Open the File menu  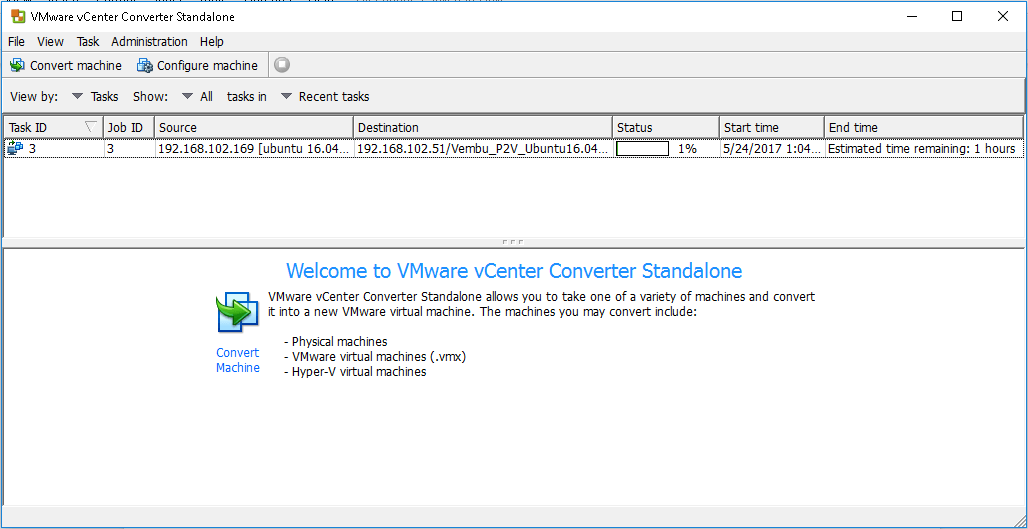tap(16, 41)
